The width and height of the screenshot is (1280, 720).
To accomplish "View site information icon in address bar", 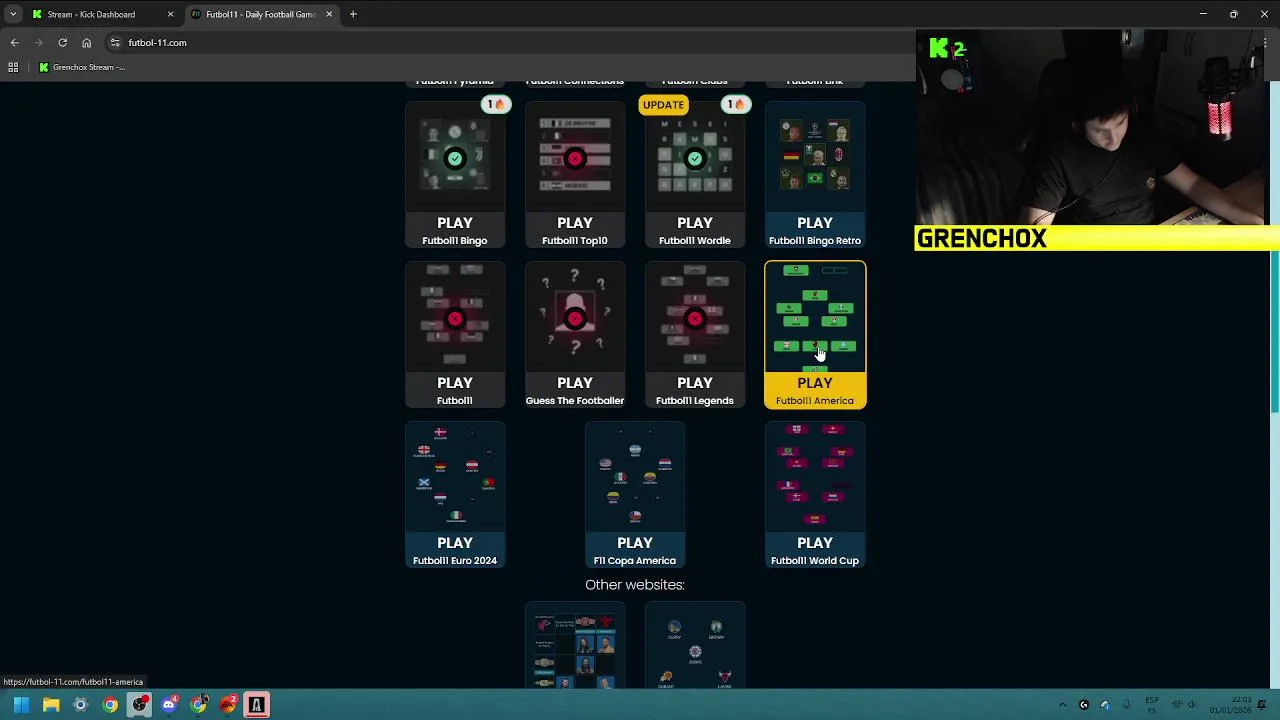I will tap(115, 43).
